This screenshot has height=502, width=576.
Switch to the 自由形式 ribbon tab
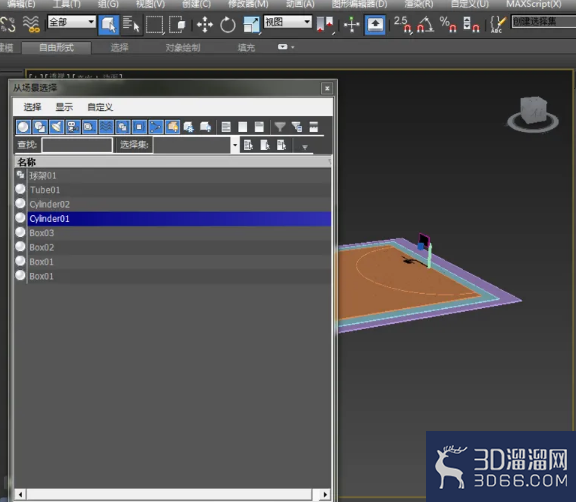[x=57, y=48]
